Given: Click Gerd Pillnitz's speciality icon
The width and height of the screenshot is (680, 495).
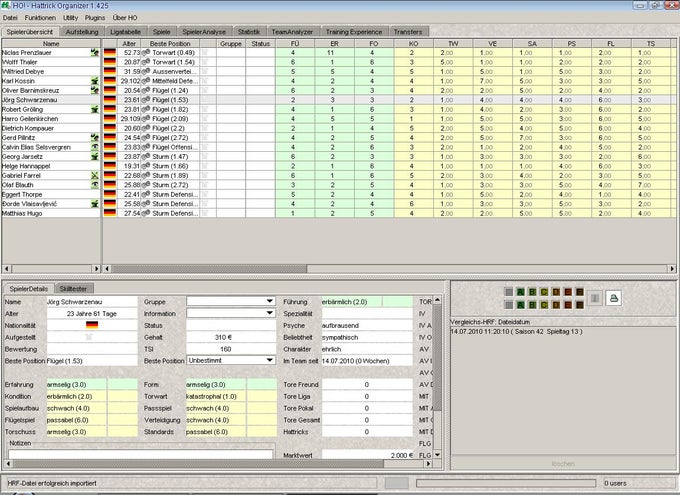Looking at the screenshot, I should tap(95, 138).
